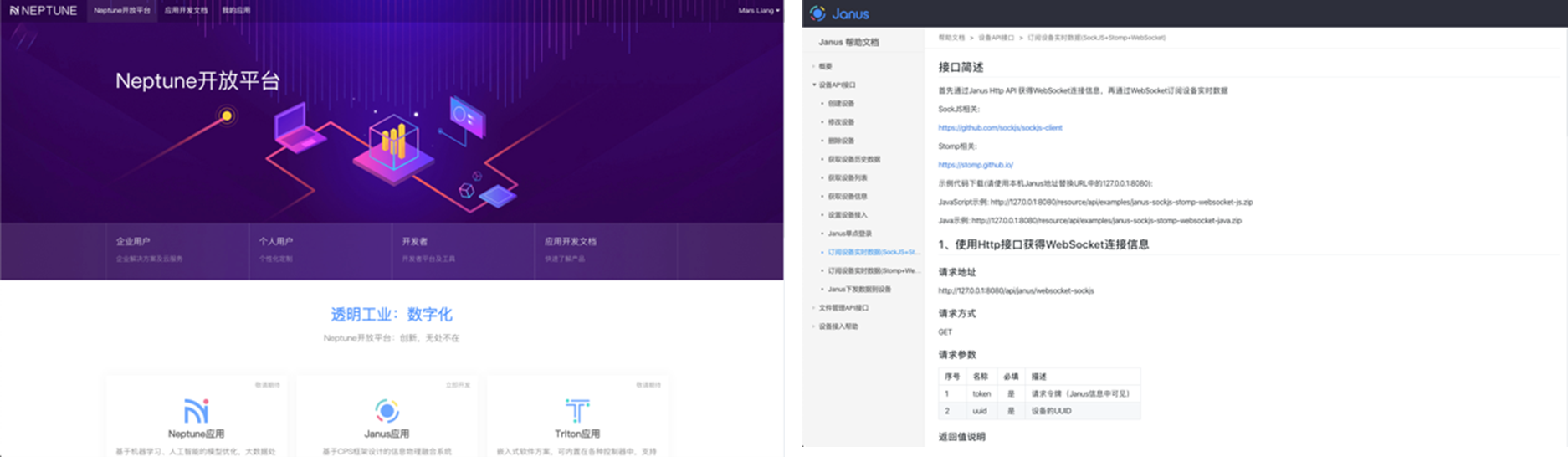This screenshot has height=457, width=1568.
Task: Select Janus单点登录 in the sidebar
Action: [x=849, y=234]
